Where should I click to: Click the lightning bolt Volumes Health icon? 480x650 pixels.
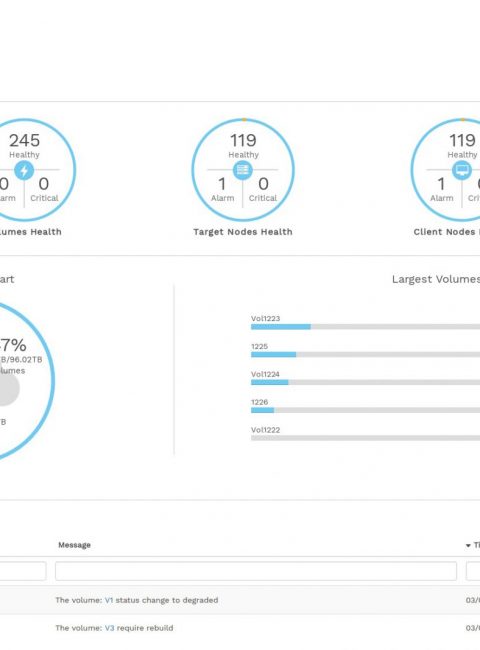pos(24,170)
